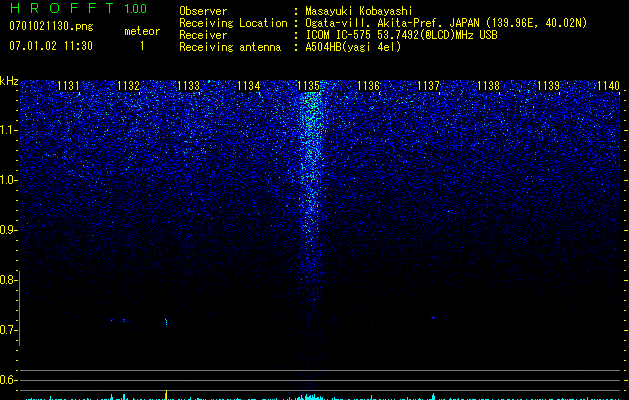Click the 1132 time axis marker
The height and width of the screenshot is (400, 629).
coord(128,86)
